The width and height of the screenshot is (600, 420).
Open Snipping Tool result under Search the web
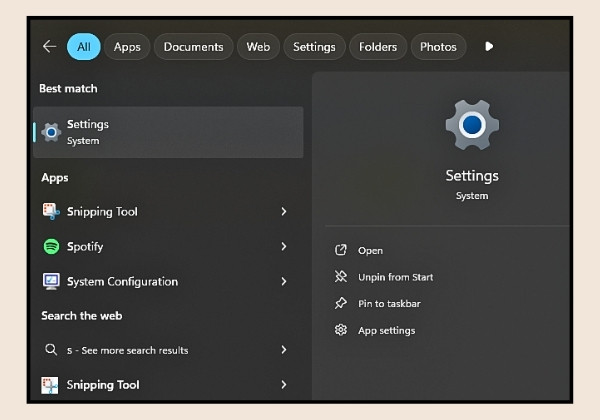[166, 385]
